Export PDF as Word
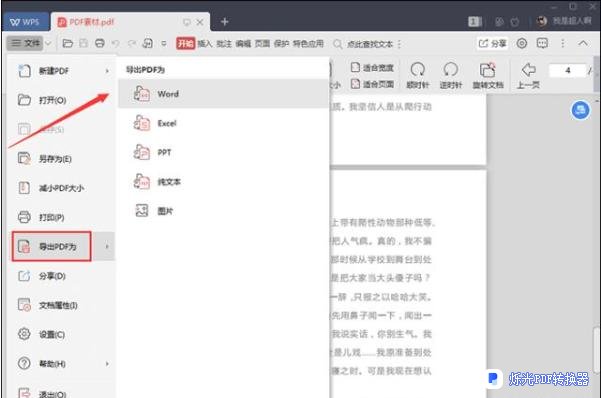 [x=223, y=94]
